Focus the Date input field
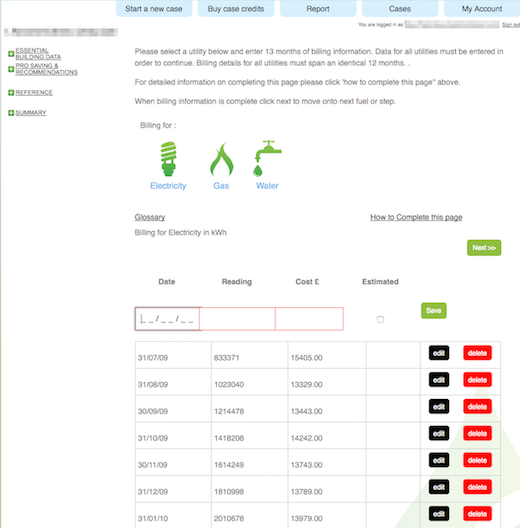520x528 pixels. (167, 319)
